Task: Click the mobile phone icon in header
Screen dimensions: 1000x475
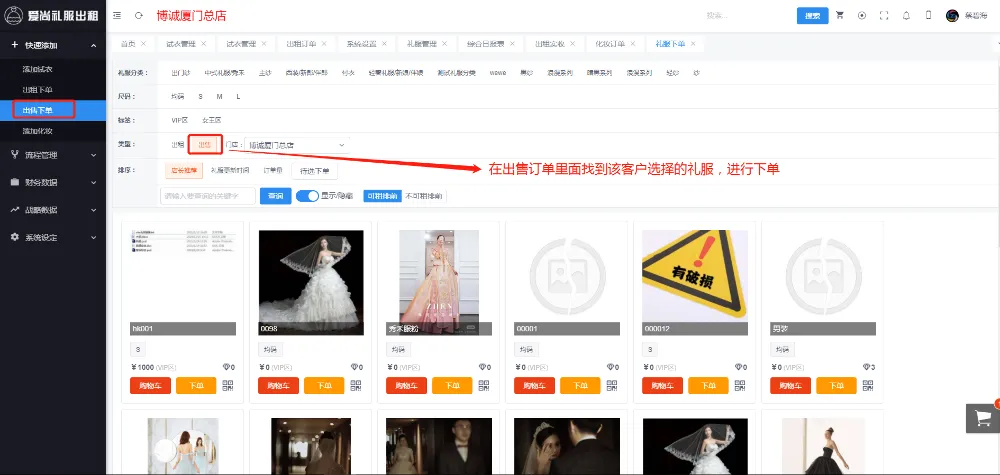Action: (928, 15)
